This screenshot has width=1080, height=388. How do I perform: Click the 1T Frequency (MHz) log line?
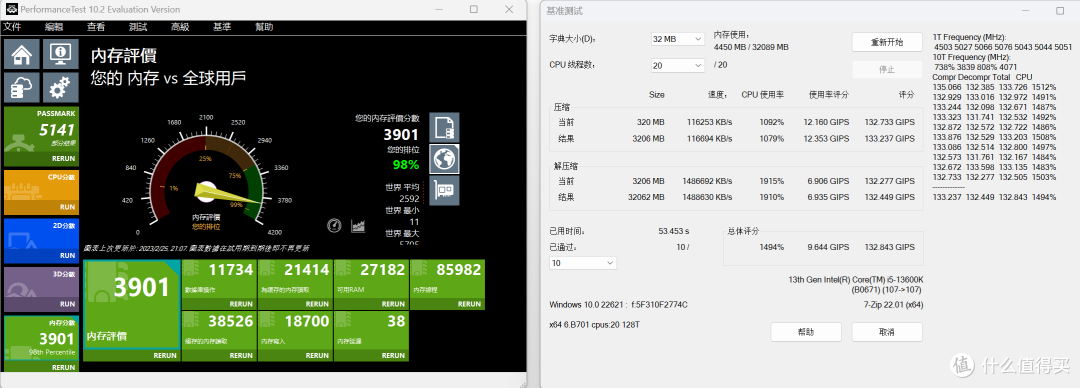(969, 37)
